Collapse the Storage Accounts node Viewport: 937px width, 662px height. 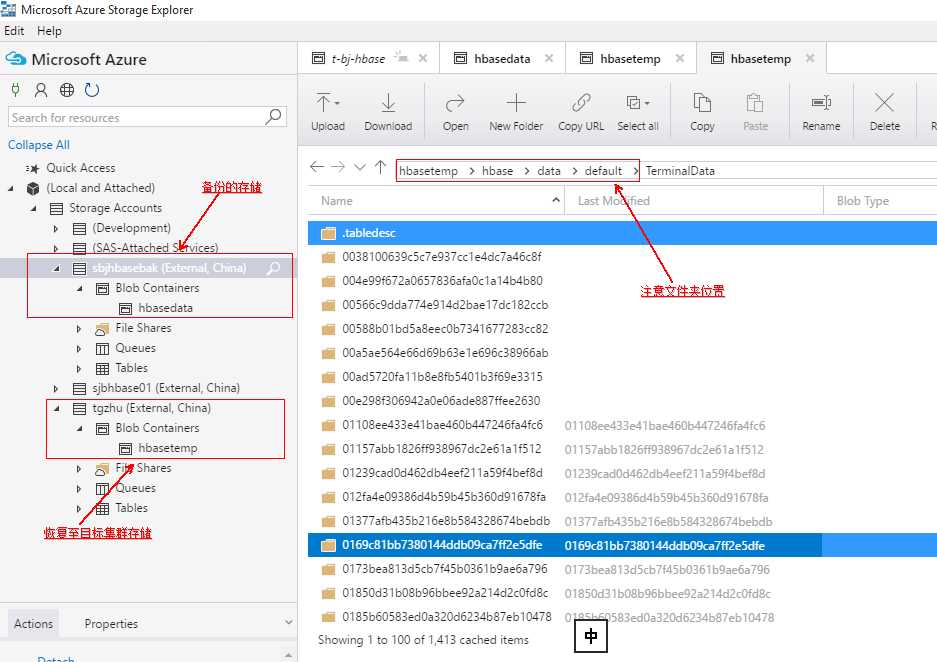click(33, 209)
